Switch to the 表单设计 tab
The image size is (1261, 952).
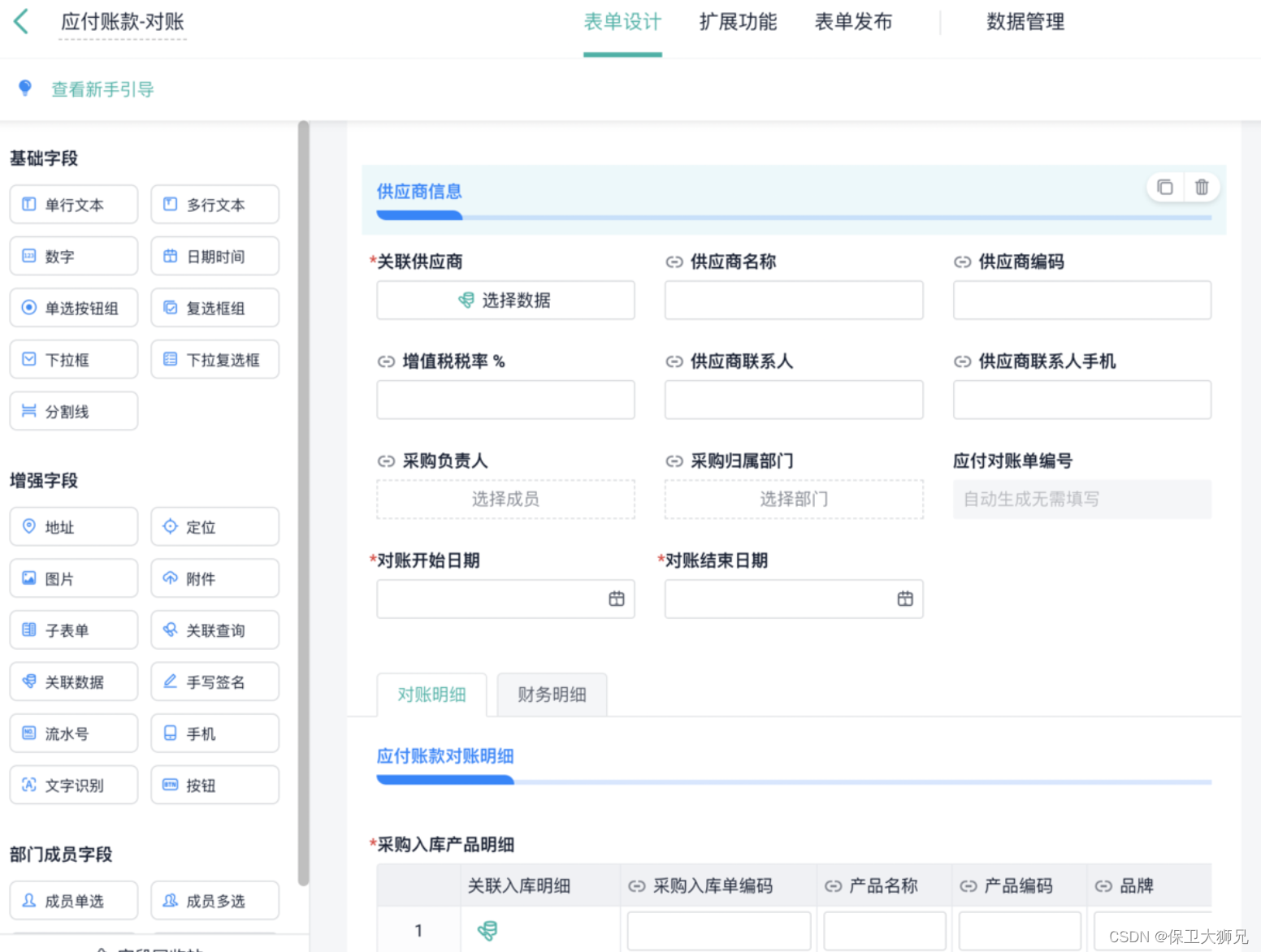click(622, 22)
